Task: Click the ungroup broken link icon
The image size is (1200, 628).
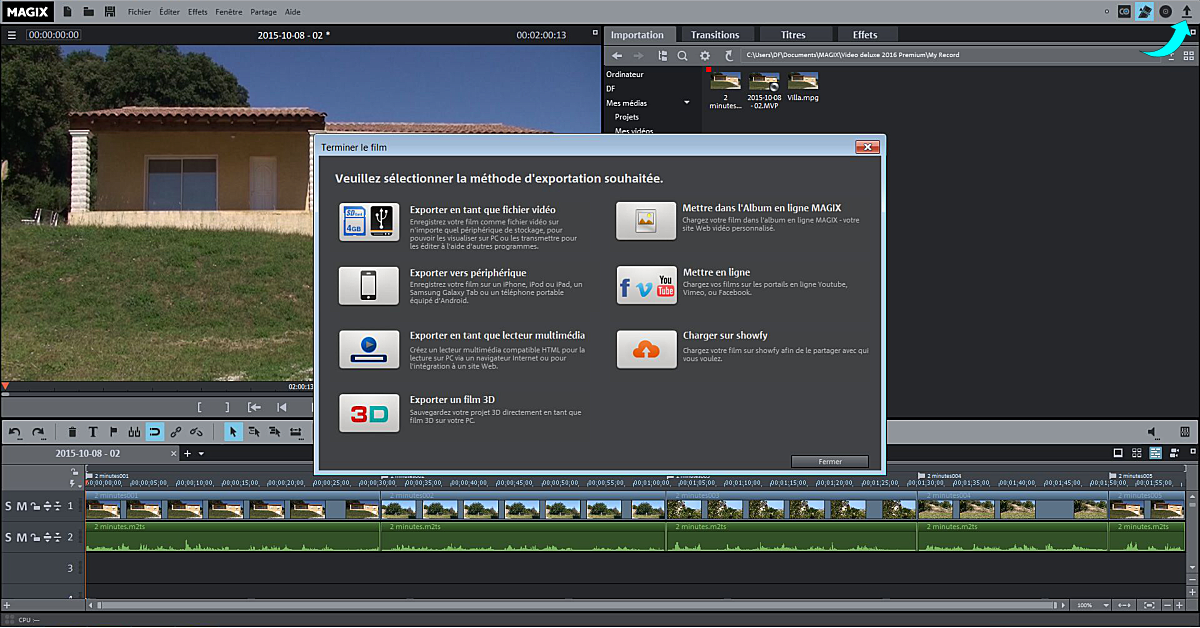Action: tap(196, 432)
